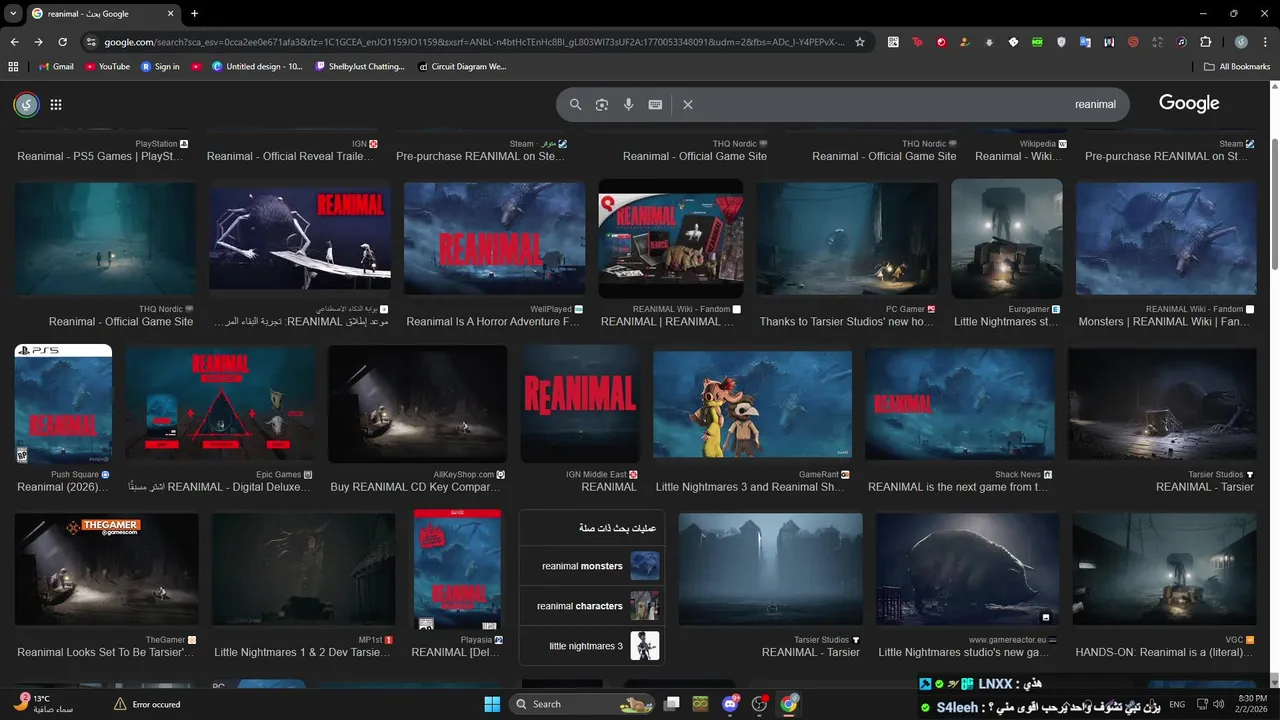Reload the page
The height and width of the screenshot is (720, 1280).
63,42
